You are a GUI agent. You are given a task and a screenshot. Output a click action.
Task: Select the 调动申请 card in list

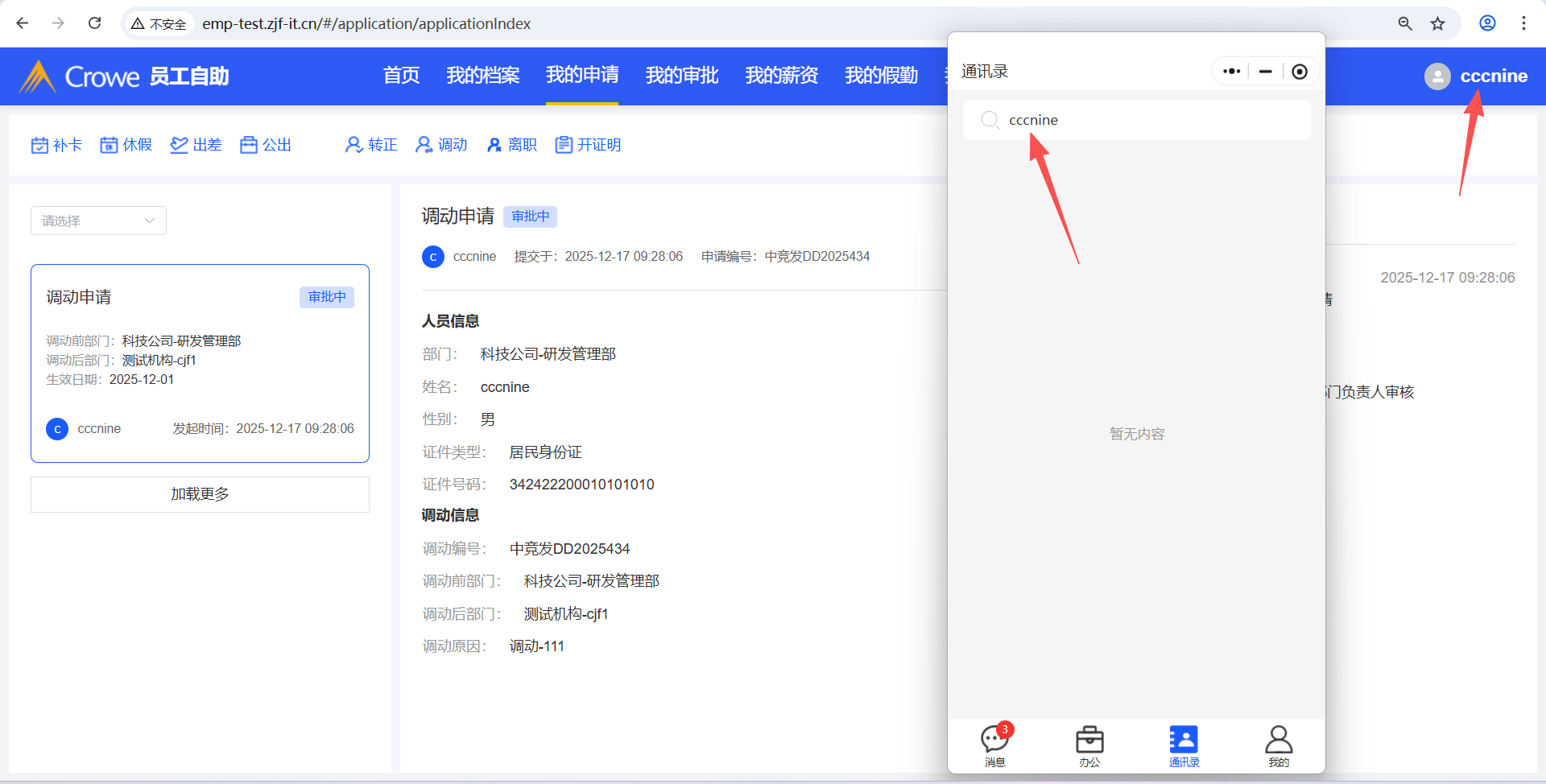tap(200, 362)
